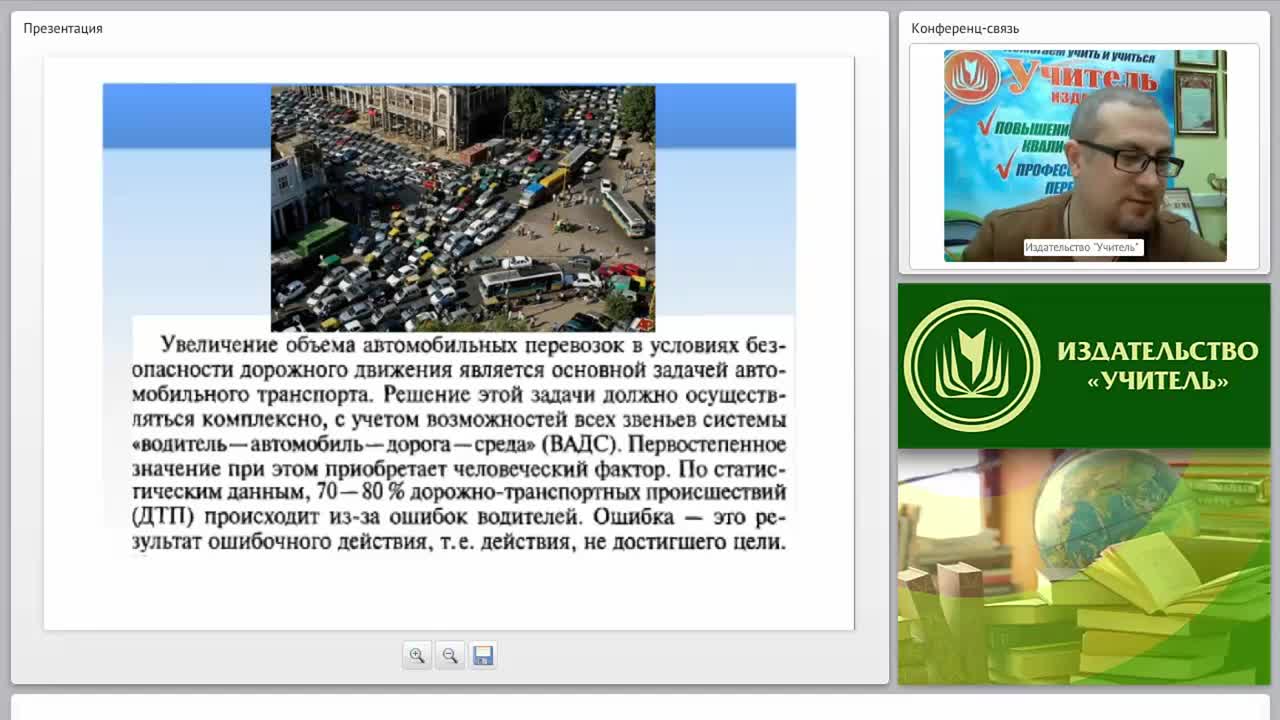Click the 70—80 % statistic in slide text
This screenshot has width=1280, height=720.
pos(361,493)
